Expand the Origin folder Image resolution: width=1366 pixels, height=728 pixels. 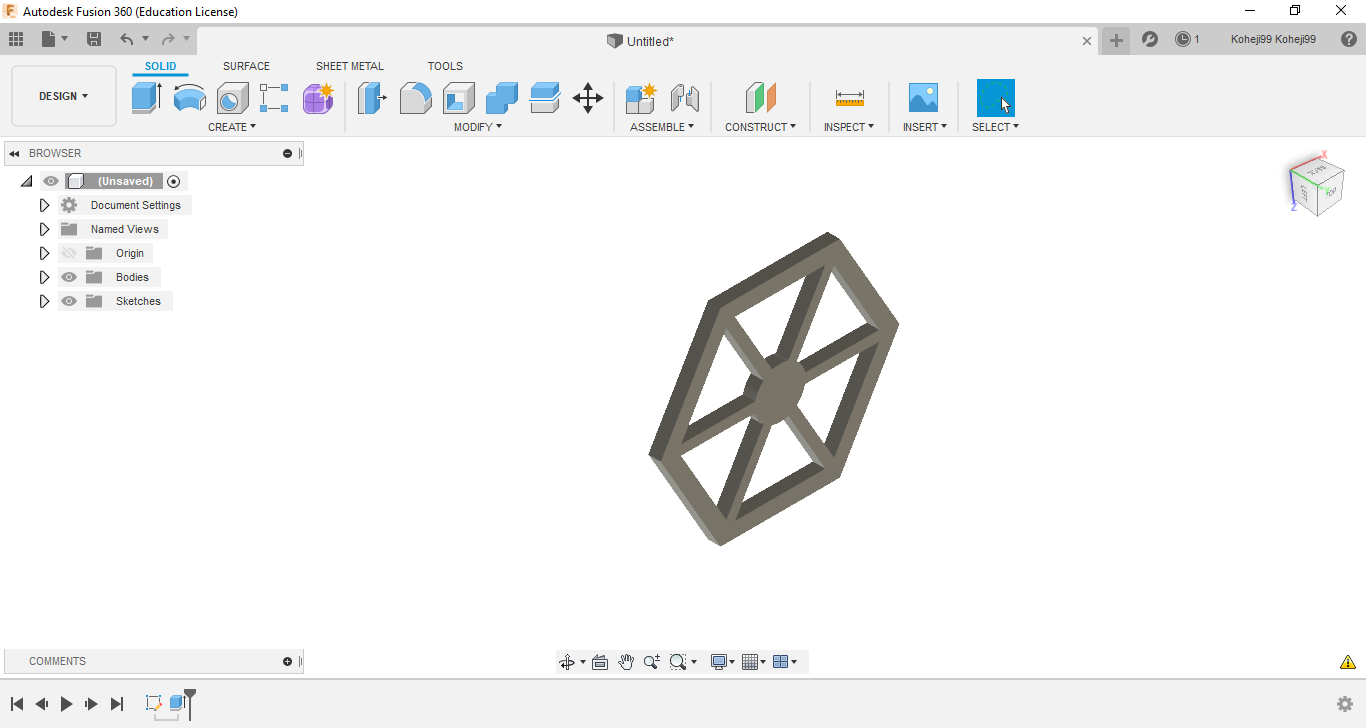coord(44,253)
